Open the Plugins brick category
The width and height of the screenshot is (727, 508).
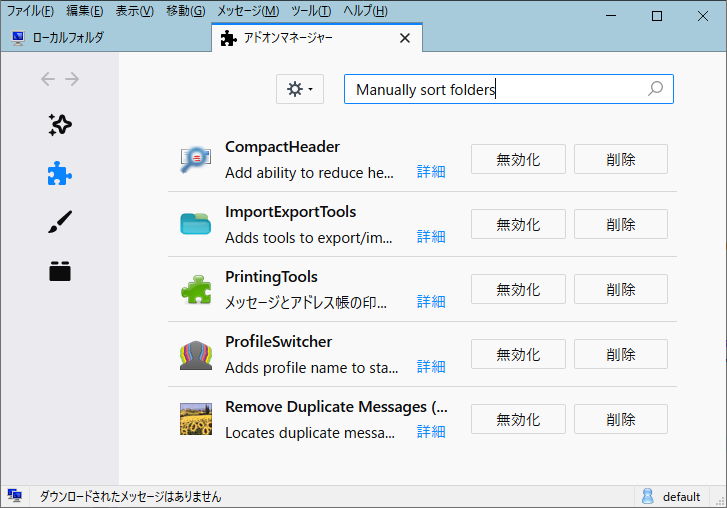tap(60, 271)
